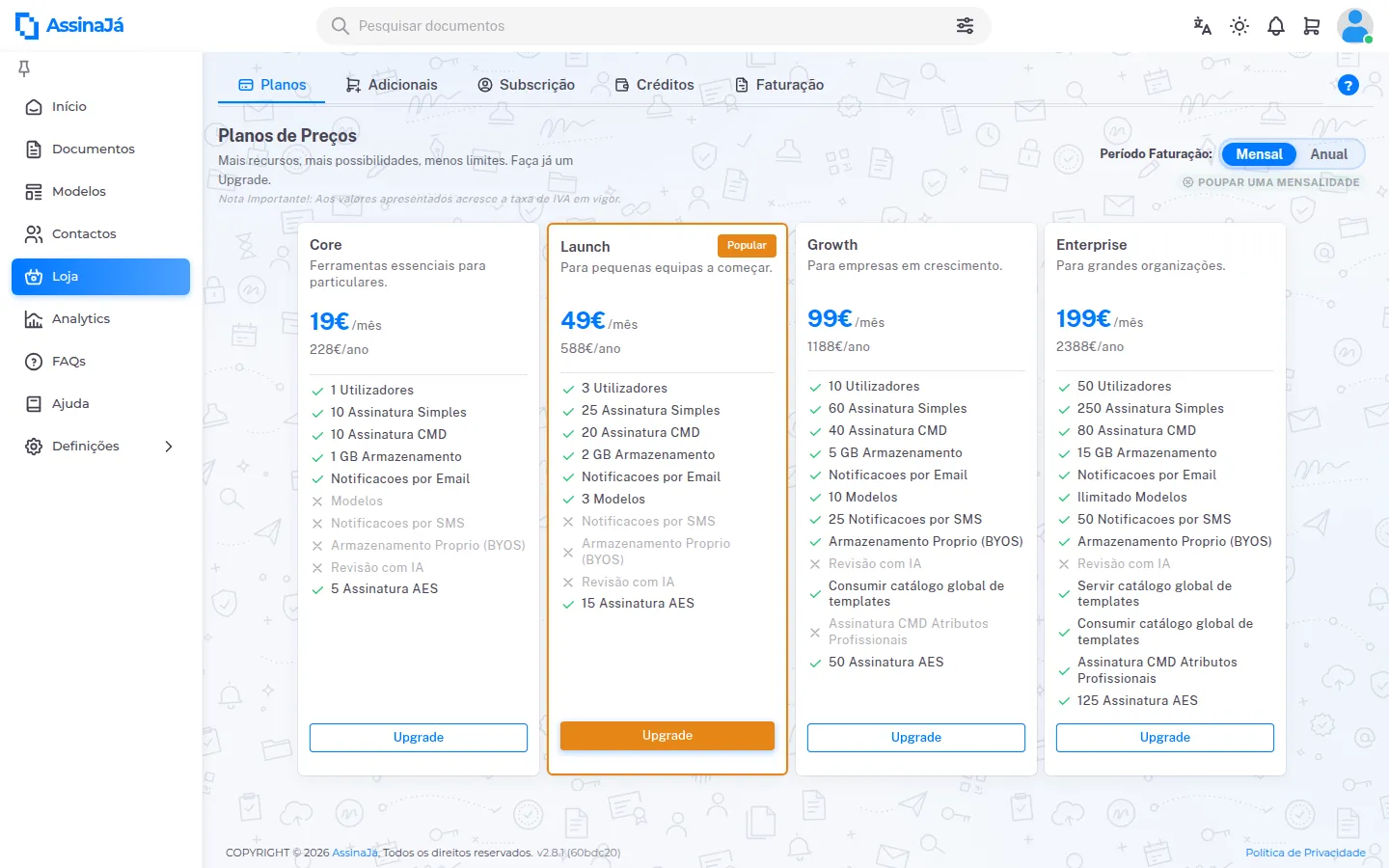Switch to the Adicionais tab

point(392,85)
